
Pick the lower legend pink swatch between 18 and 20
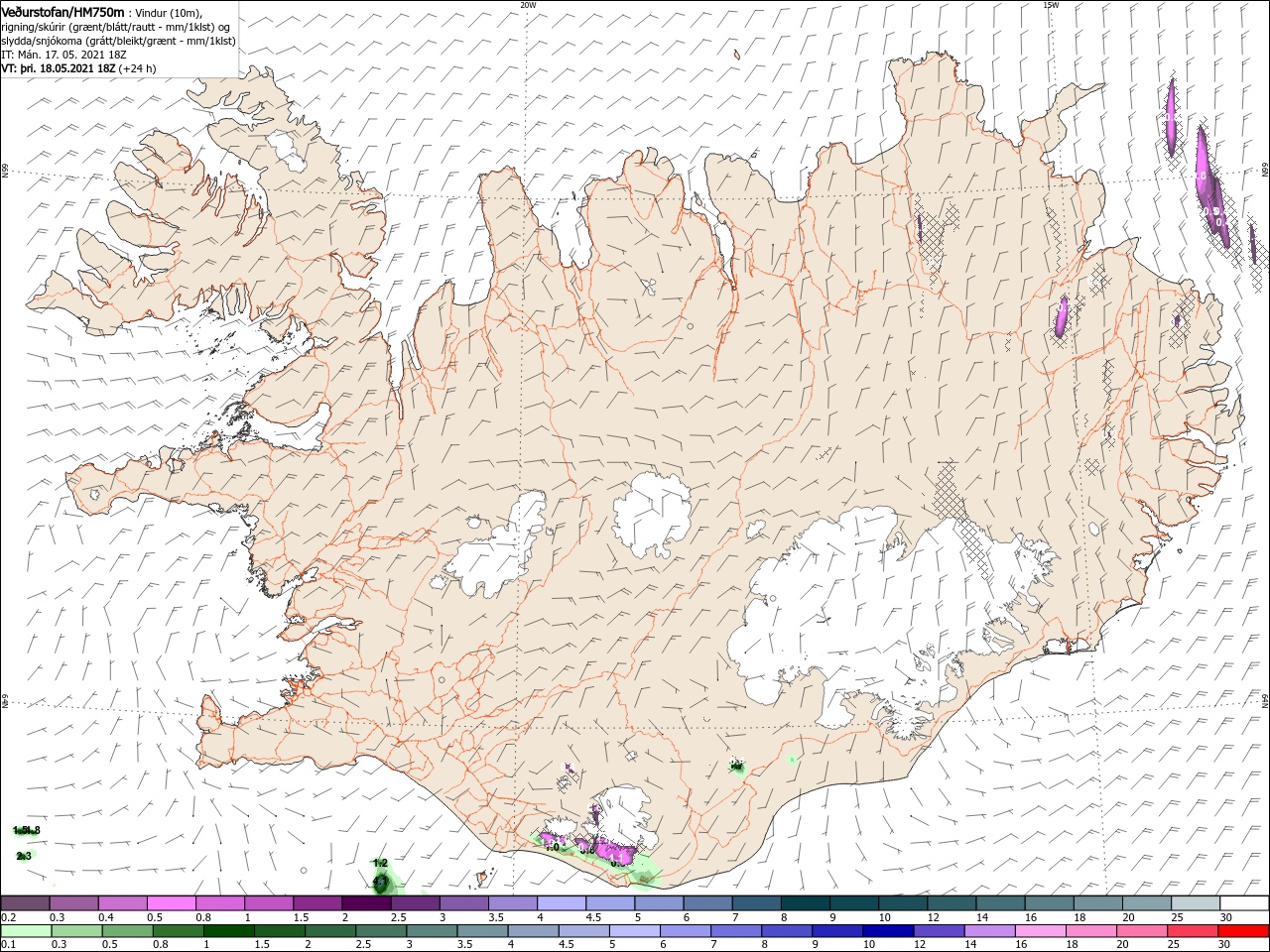(x=1090, y=931)
